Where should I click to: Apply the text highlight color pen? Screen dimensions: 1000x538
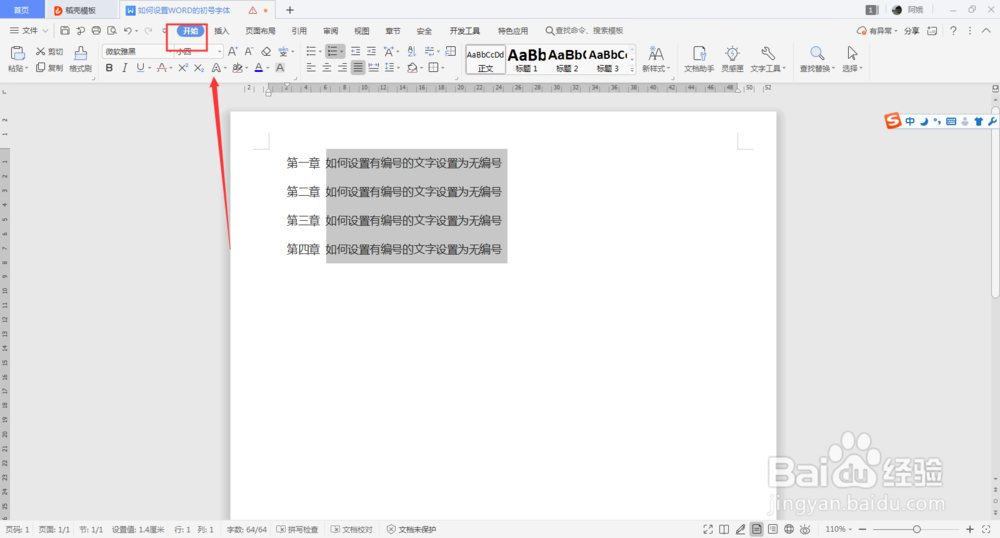(237, 68)
